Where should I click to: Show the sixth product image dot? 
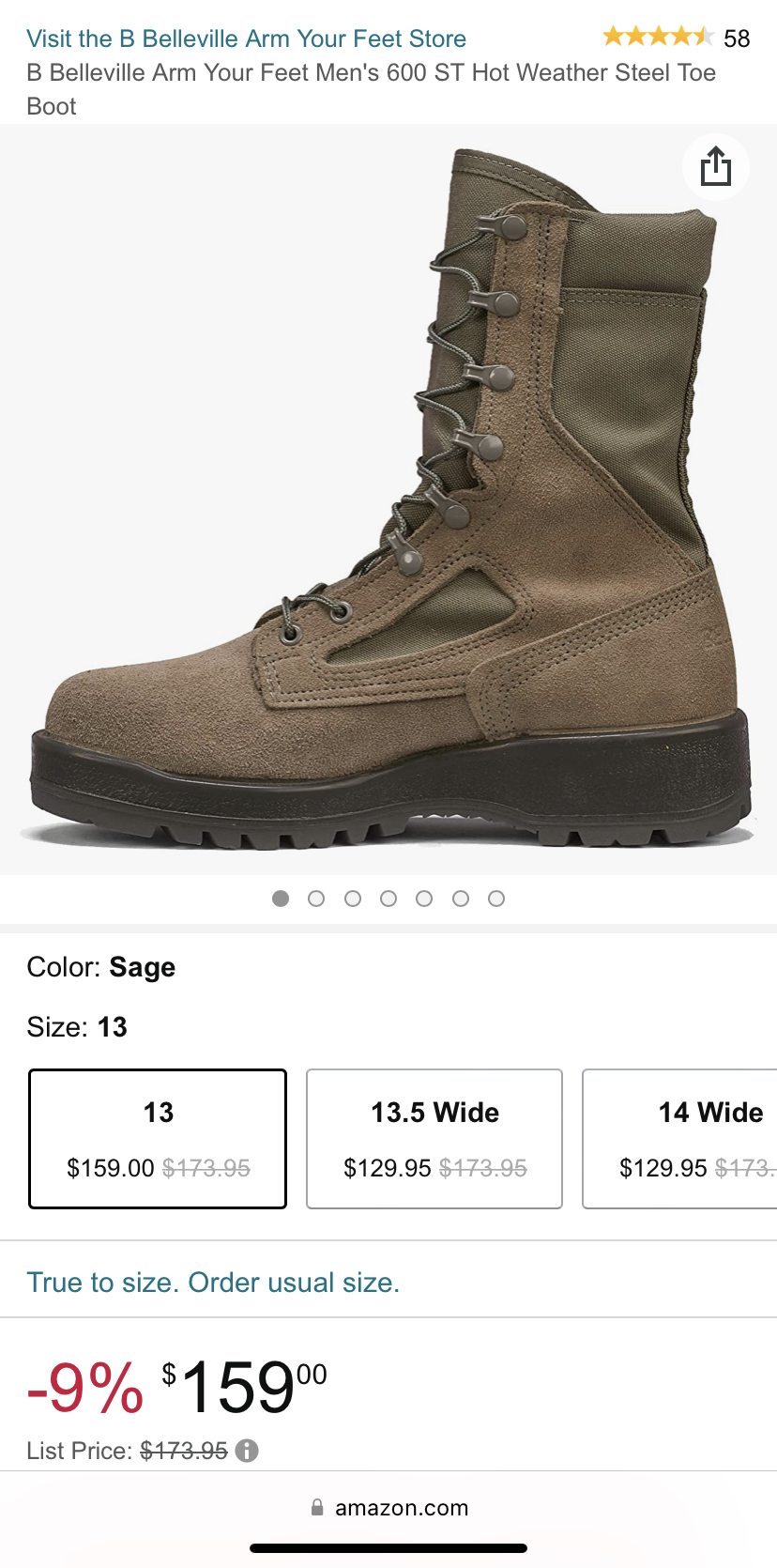tap(461, 899)
